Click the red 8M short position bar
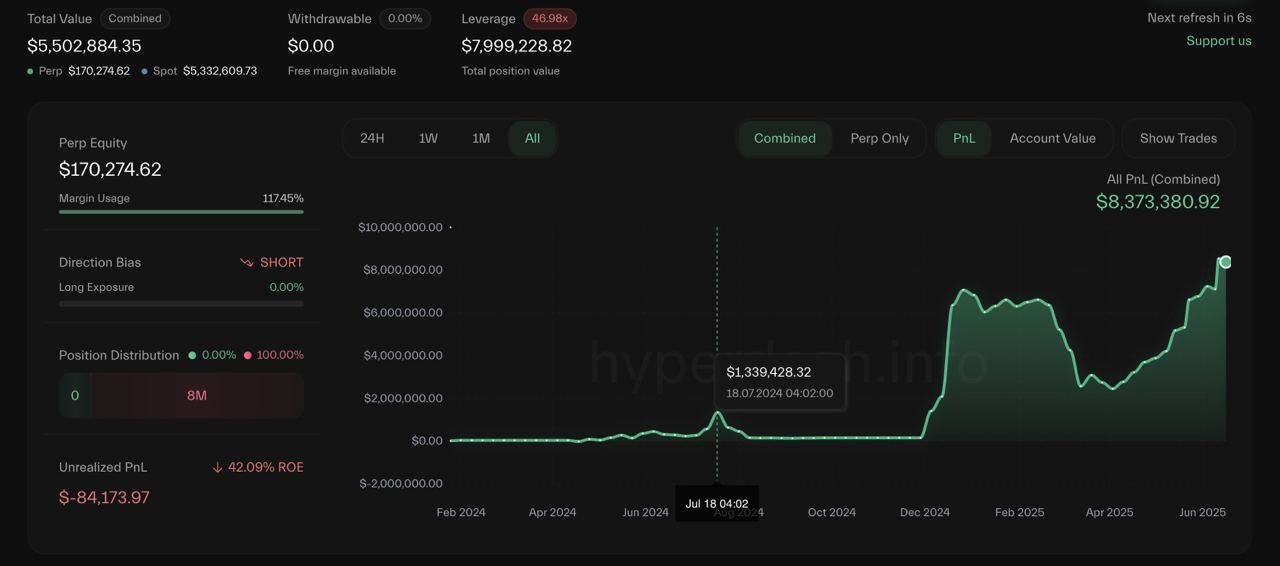 [197, 395]
